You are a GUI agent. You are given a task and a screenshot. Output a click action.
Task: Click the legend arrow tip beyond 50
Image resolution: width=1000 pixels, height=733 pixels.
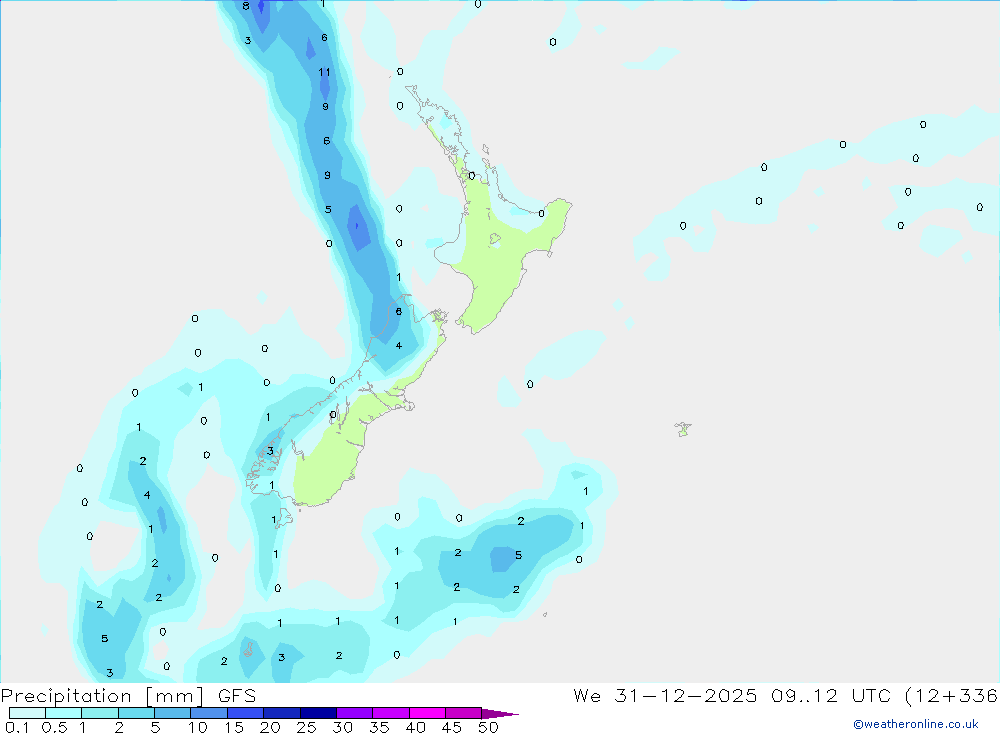501,713
